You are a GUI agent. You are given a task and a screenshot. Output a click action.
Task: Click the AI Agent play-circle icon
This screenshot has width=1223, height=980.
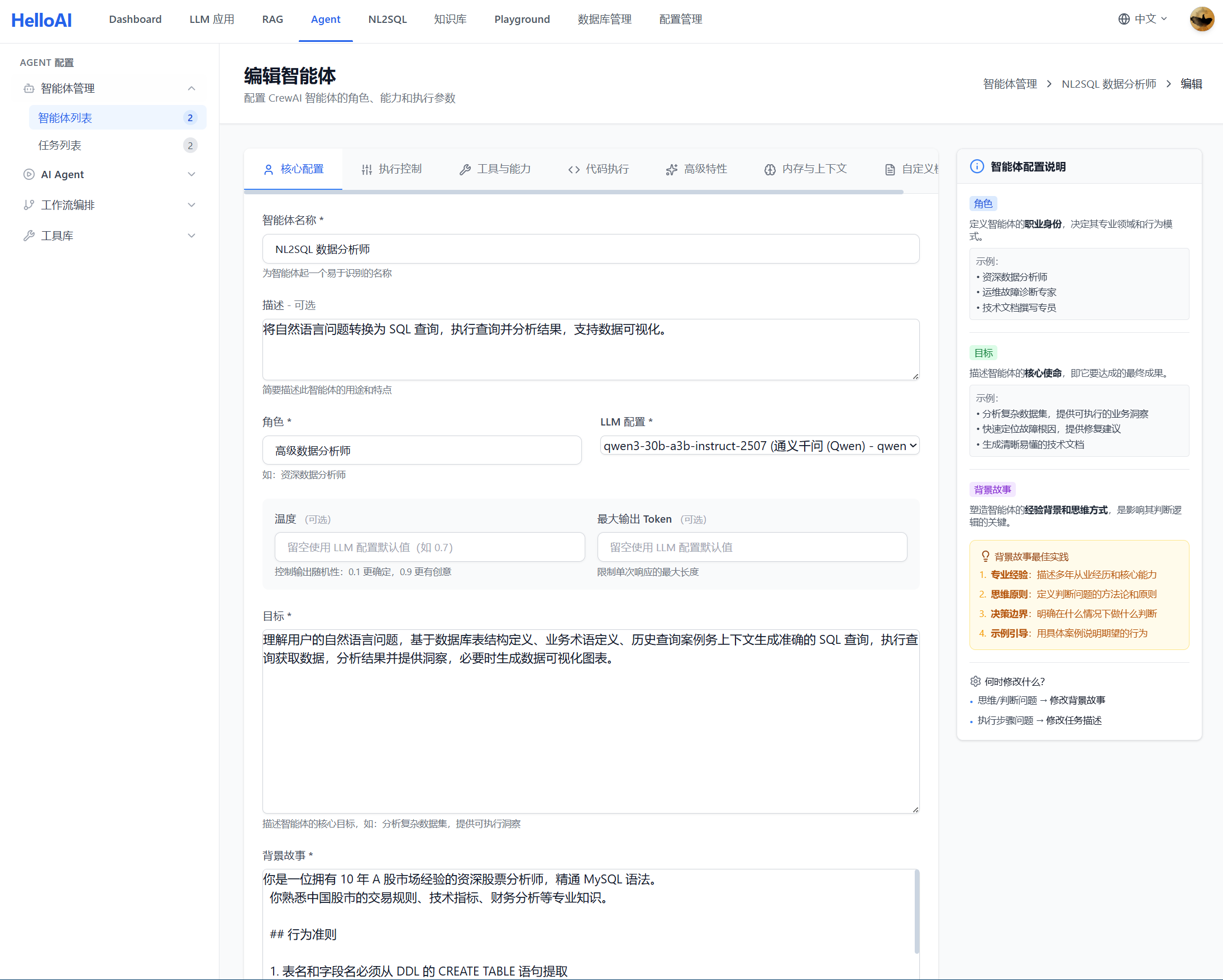pos(29,174)
